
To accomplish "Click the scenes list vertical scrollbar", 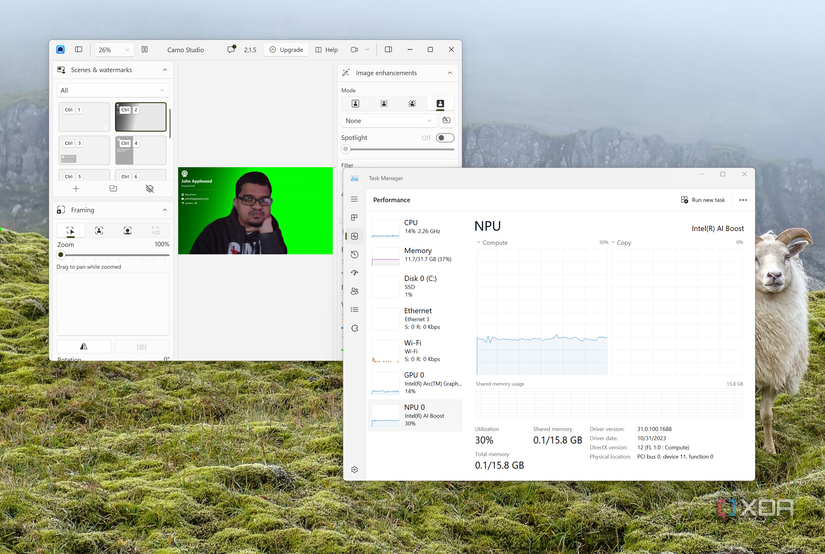I will point(170,124).
